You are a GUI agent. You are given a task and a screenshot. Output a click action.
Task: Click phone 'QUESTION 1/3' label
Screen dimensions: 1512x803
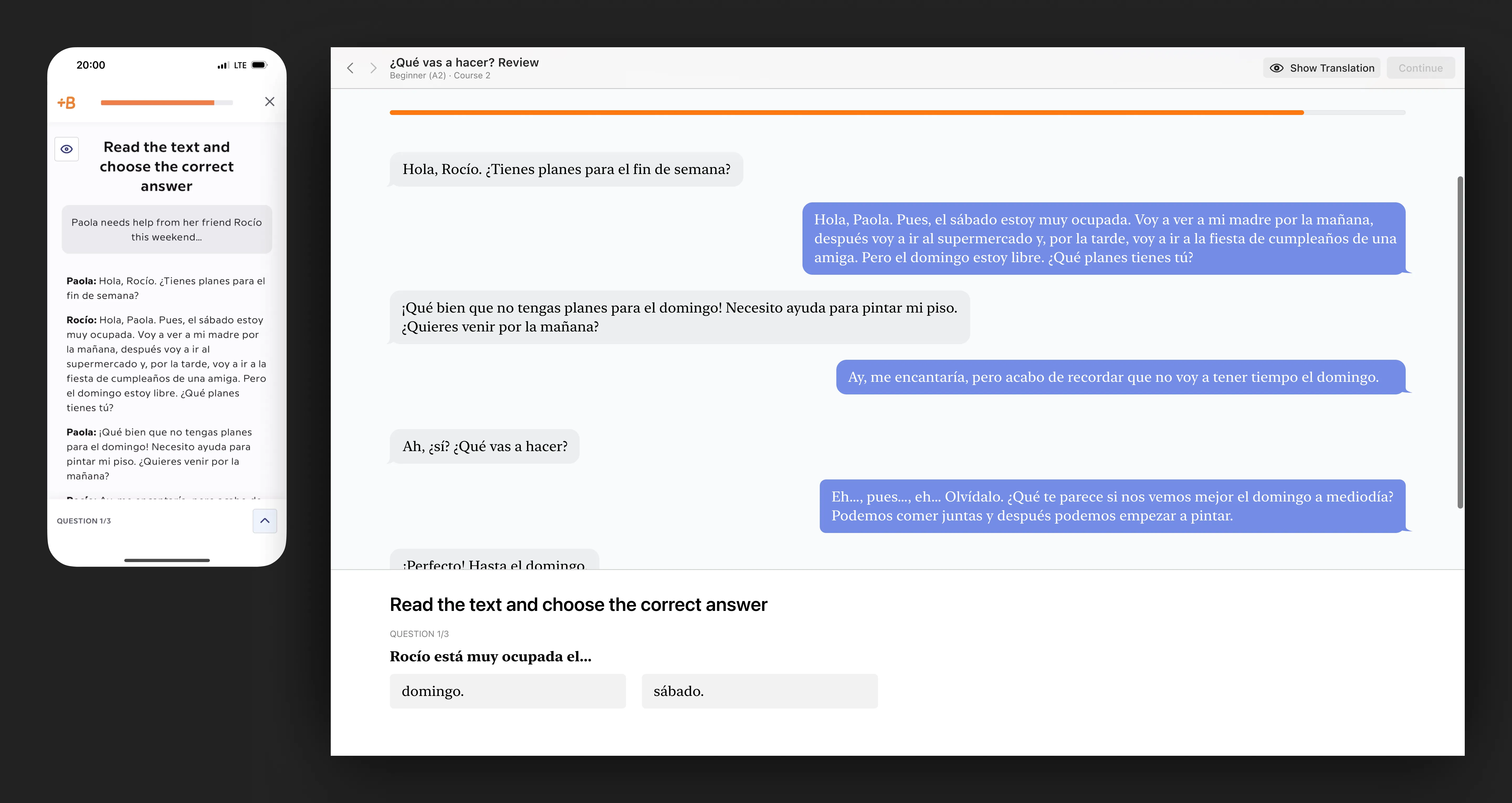click(84, 521)
